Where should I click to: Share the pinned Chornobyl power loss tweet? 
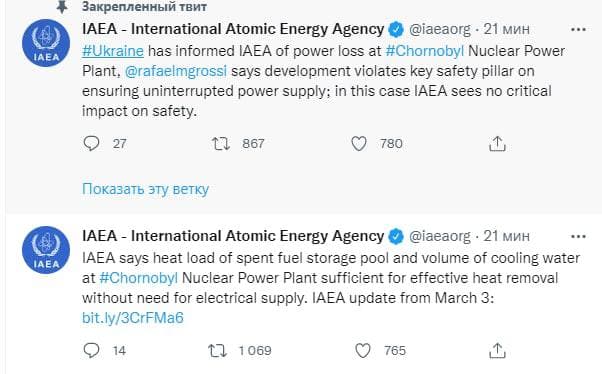pyautogui.click(x=497, y=144)
